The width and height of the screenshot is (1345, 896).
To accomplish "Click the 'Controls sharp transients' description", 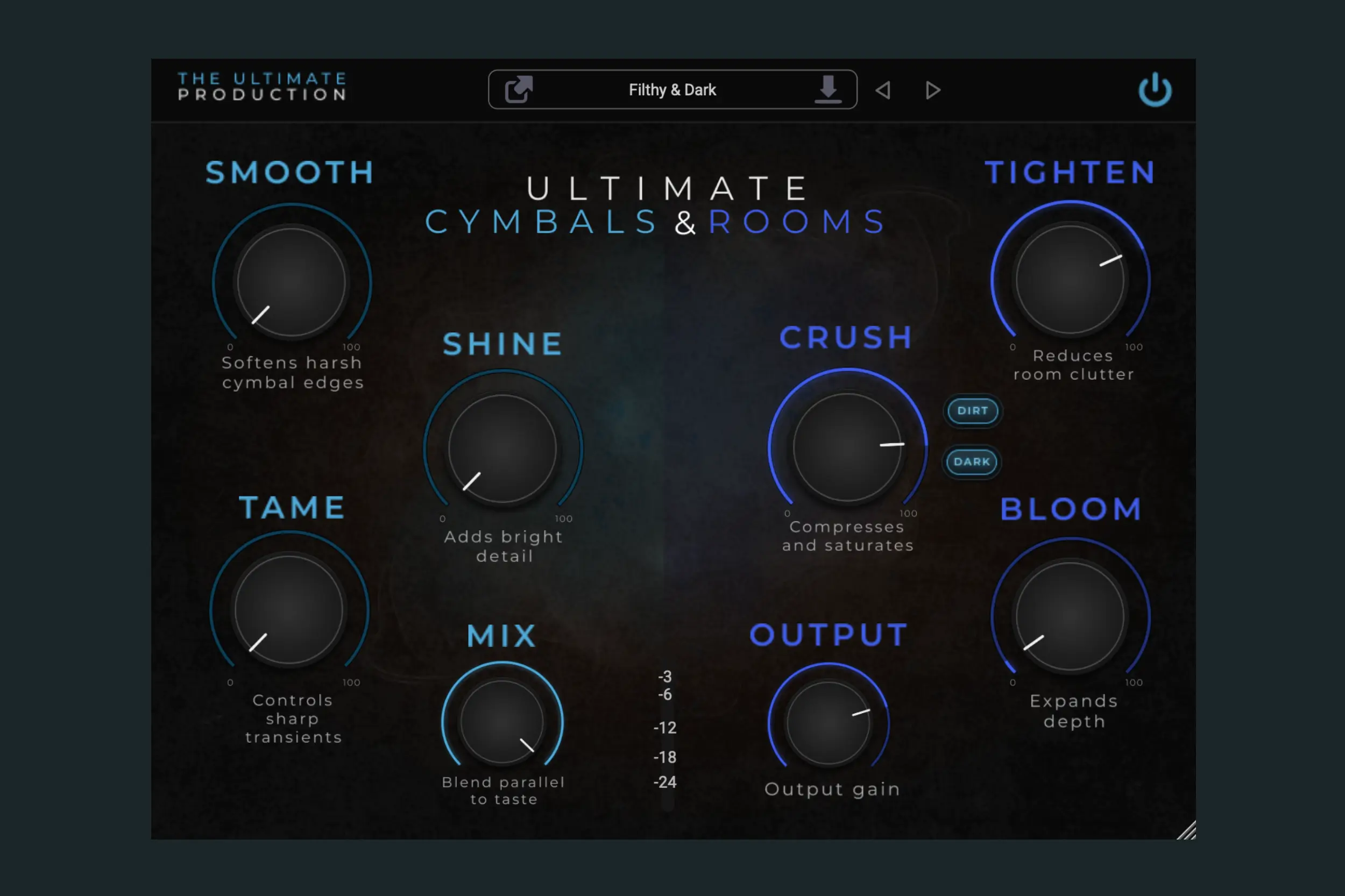I will click(x=293, y=719).
